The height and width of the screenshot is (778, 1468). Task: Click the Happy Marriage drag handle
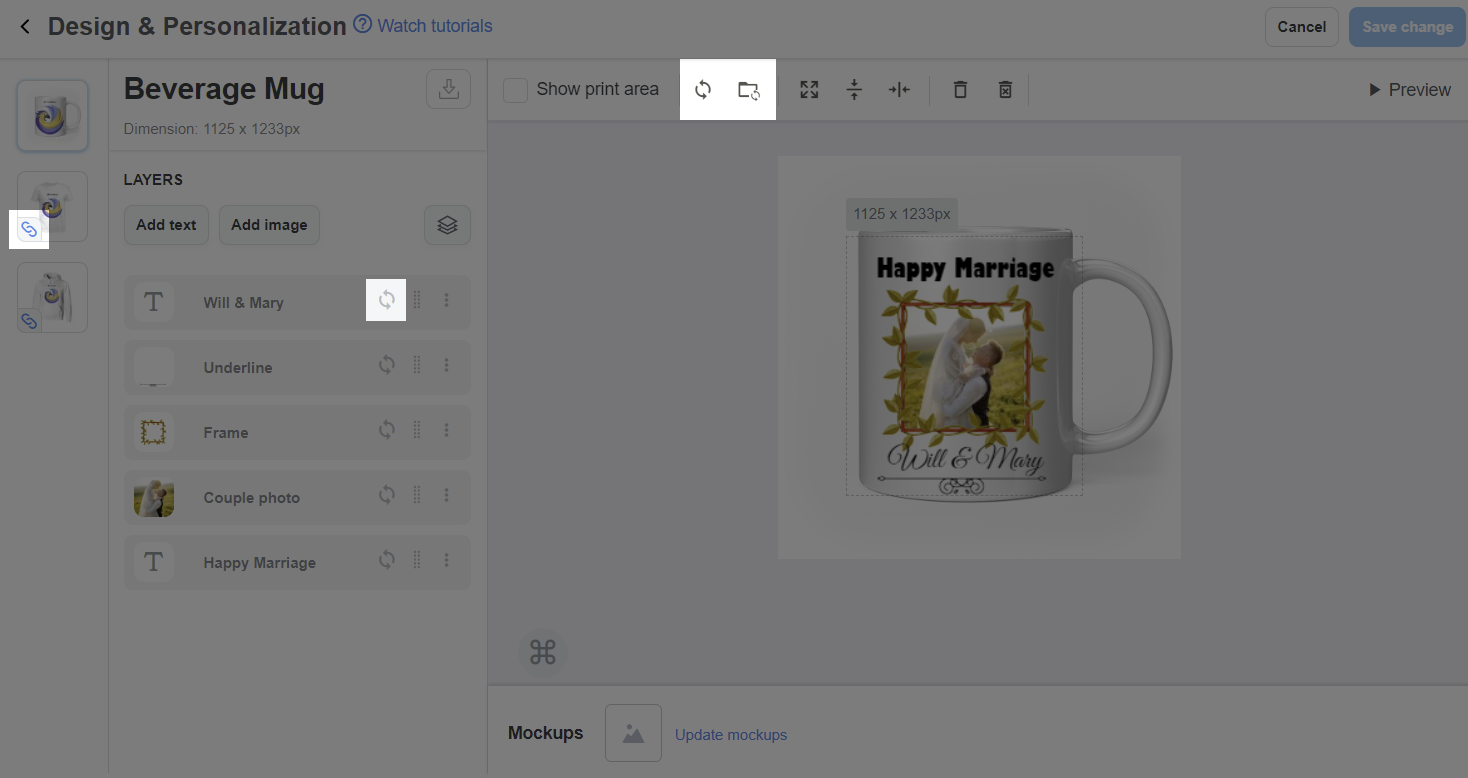point(417,560)
